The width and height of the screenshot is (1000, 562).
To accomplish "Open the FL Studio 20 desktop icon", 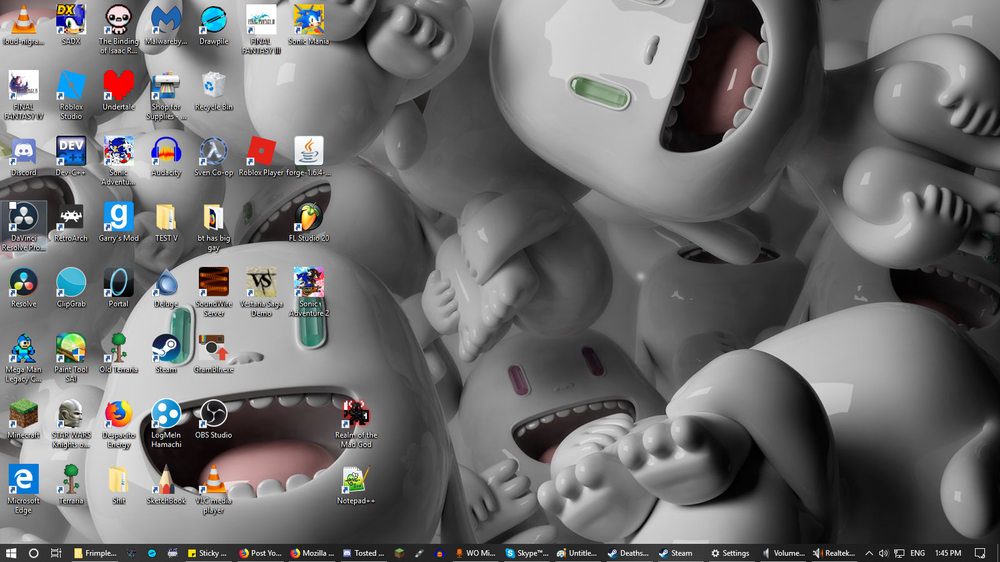I will pos(309,217).
